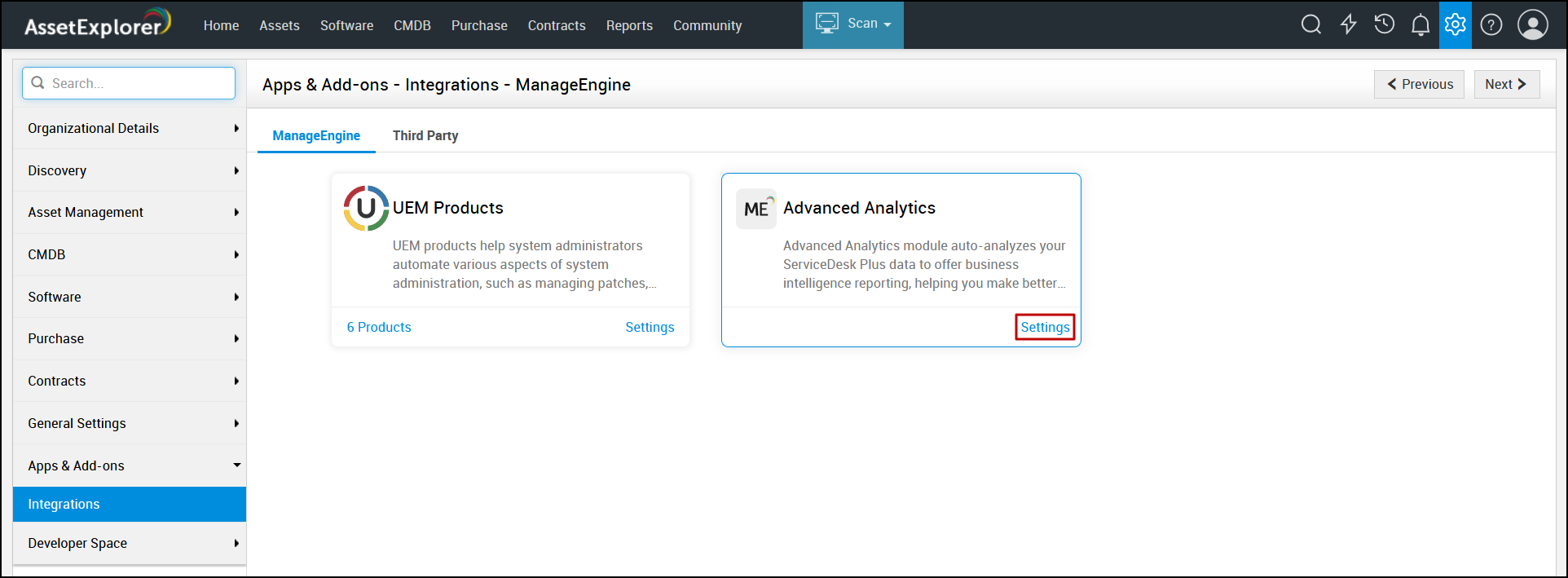Expand the Asset Management section
This screenshot has height=578, width=1568.
[130, 212]
